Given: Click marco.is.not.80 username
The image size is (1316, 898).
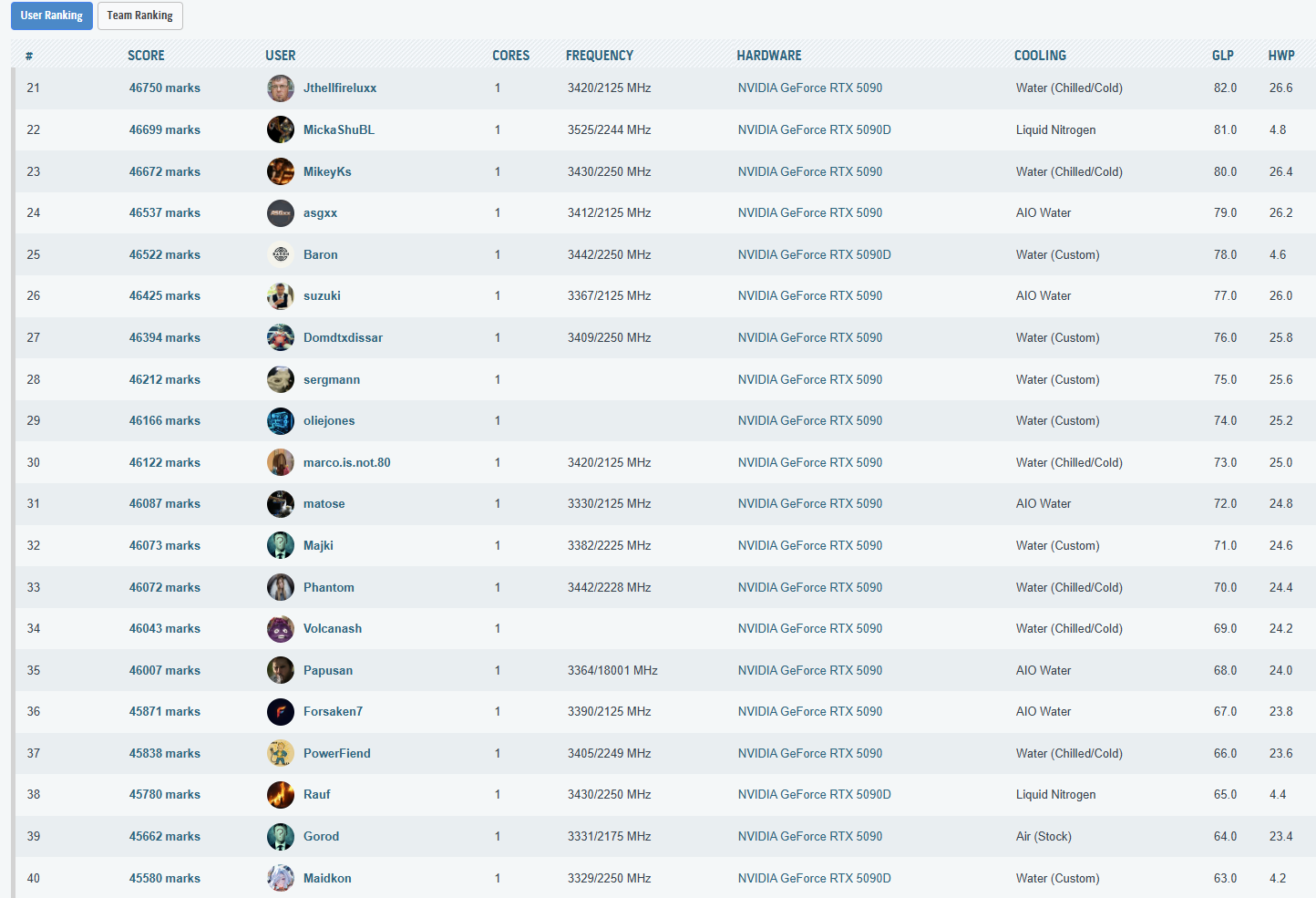Looking at the screenshot, I should 346,463.
